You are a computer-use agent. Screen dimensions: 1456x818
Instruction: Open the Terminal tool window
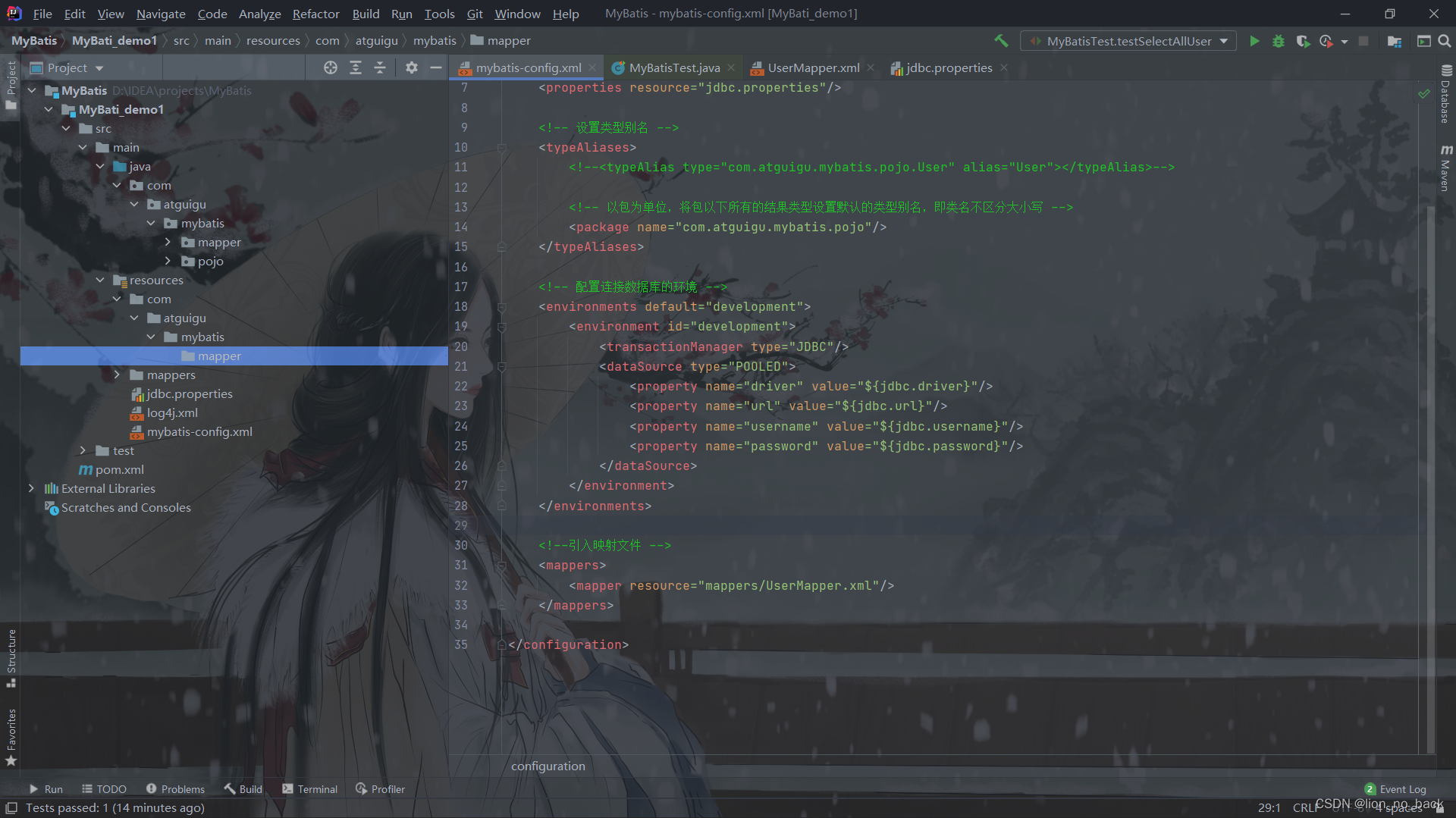pos(309,788)
